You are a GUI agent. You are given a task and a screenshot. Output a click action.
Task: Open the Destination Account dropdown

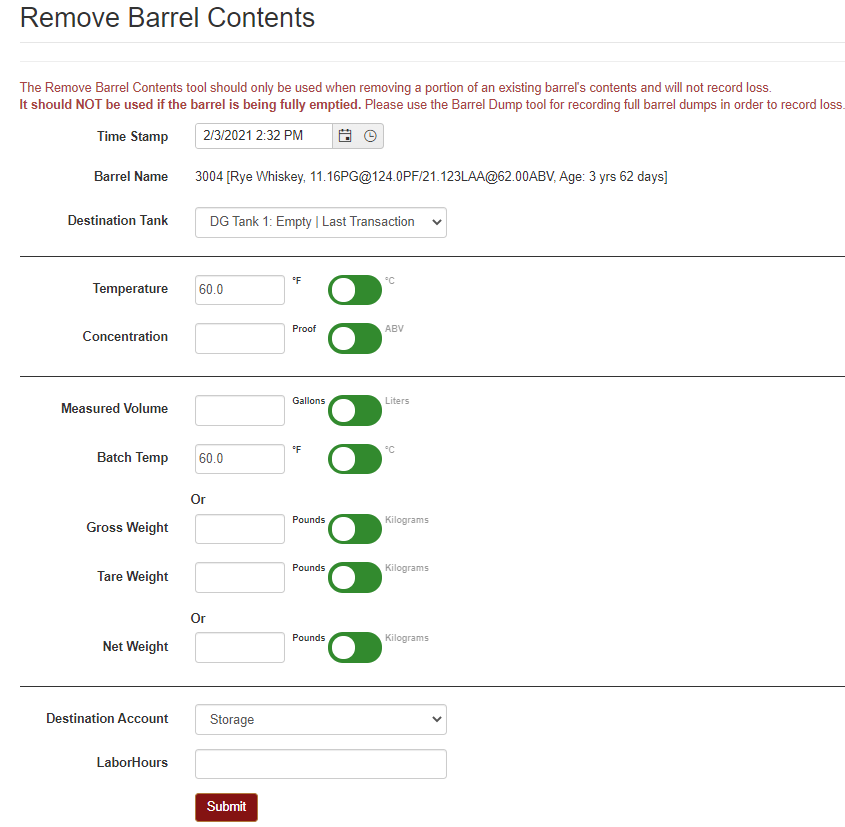(320, 719)
